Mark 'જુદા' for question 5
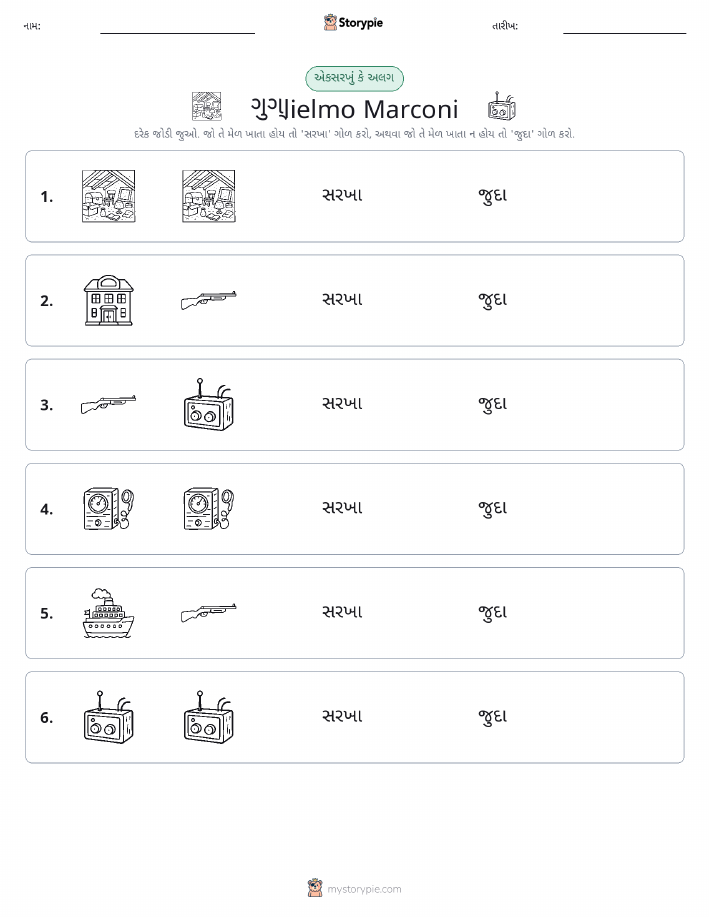This screenshot has height=917, width=709. 493,613
